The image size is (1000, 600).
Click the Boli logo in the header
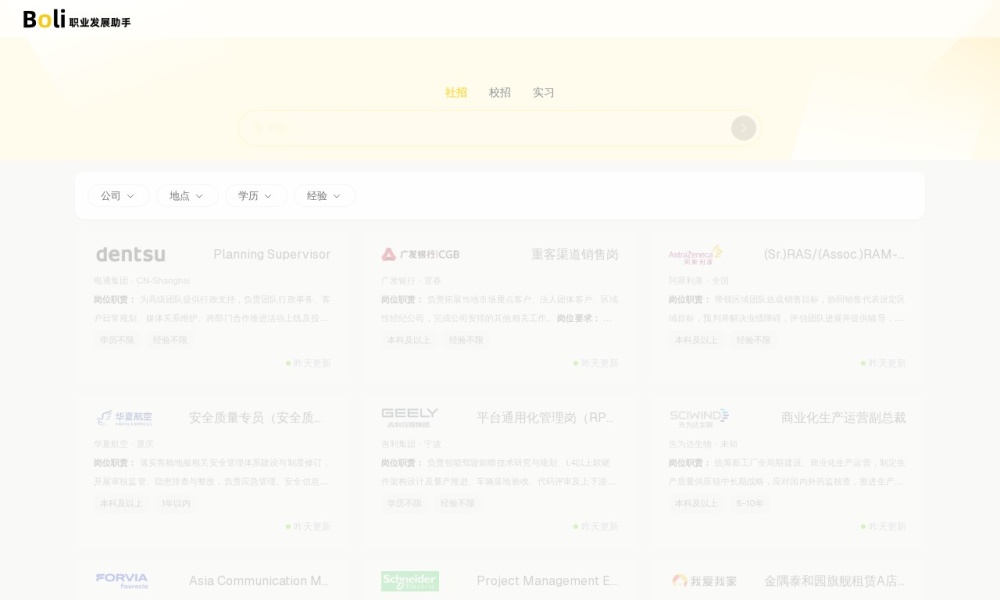tap(77, 19)
